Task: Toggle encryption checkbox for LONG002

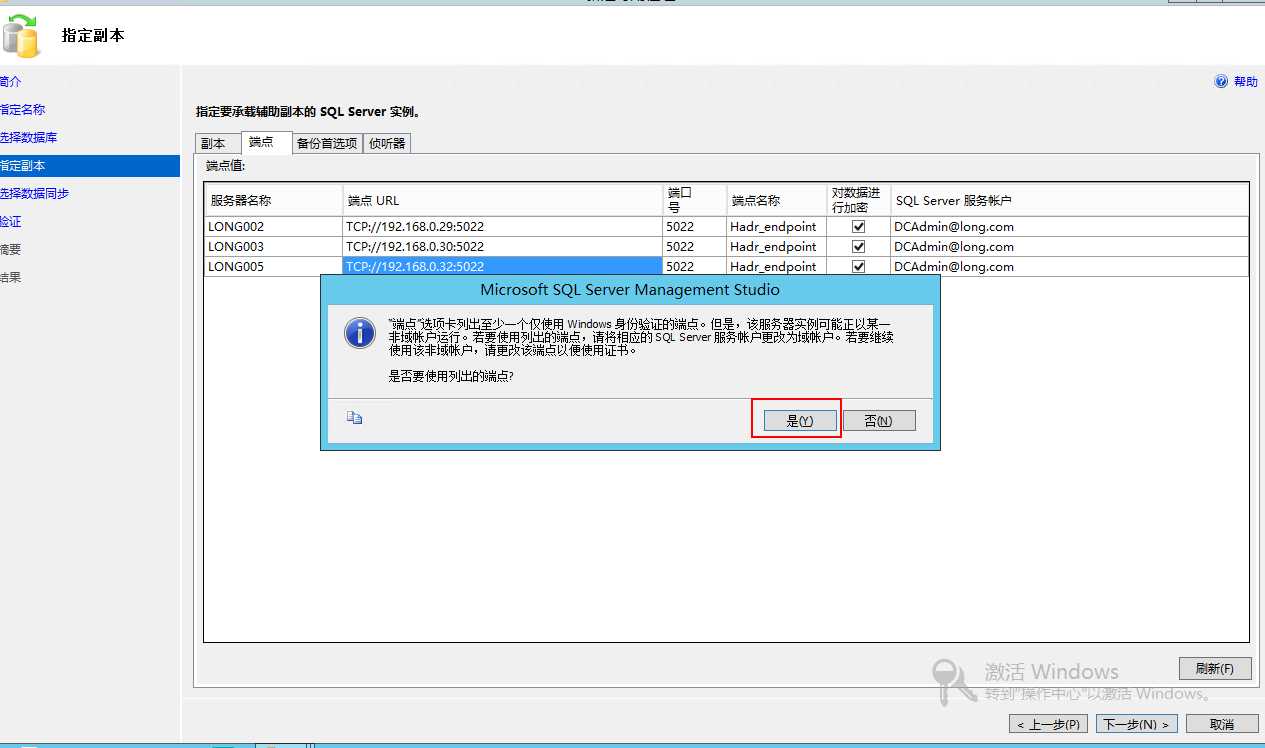Action: [858, 227]
